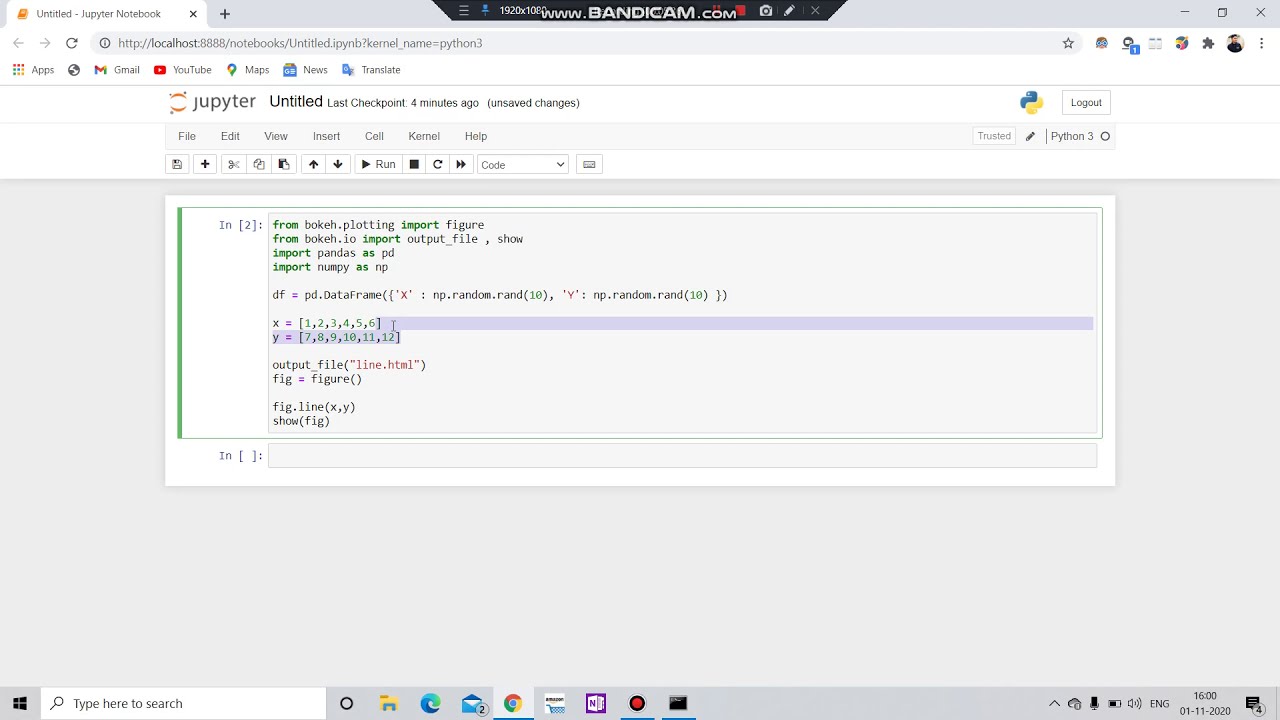The height and width of the screenshot is (720, 1280).
Task: Open a new browser tab
Action: (x=225, y=14)
